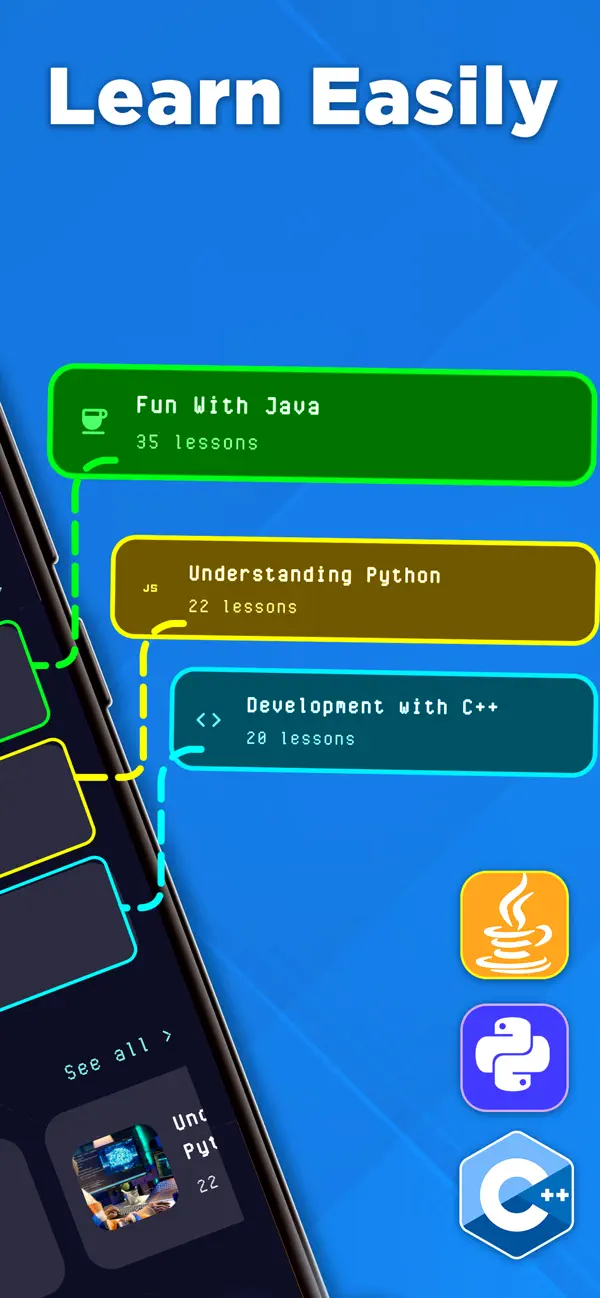600x1298 pixels.
Task: Click the code brackets icon on C++ card
Action: click(x=208, y=720)
